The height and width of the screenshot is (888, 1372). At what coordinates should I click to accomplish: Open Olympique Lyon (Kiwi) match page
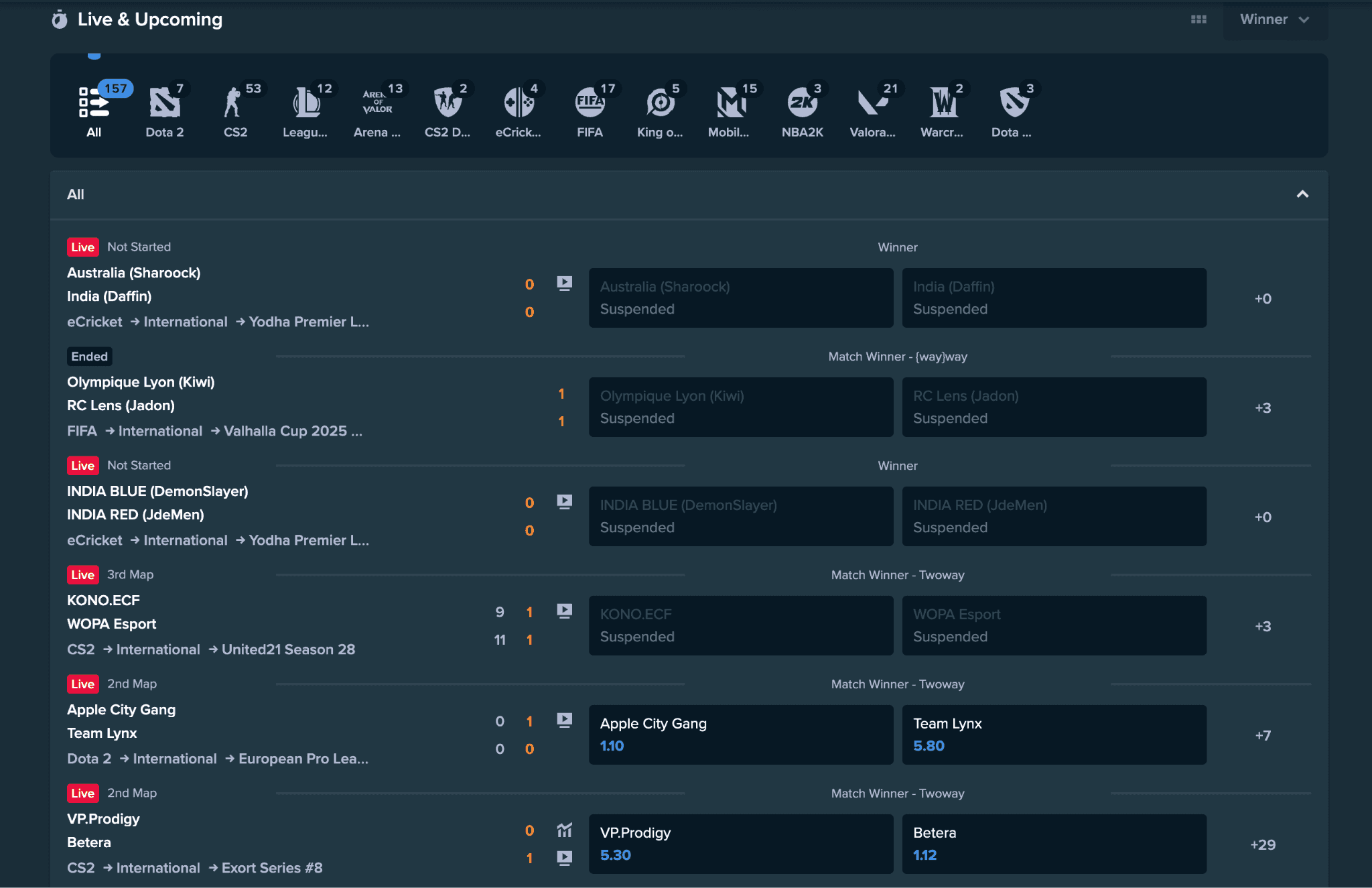[141, 393]
